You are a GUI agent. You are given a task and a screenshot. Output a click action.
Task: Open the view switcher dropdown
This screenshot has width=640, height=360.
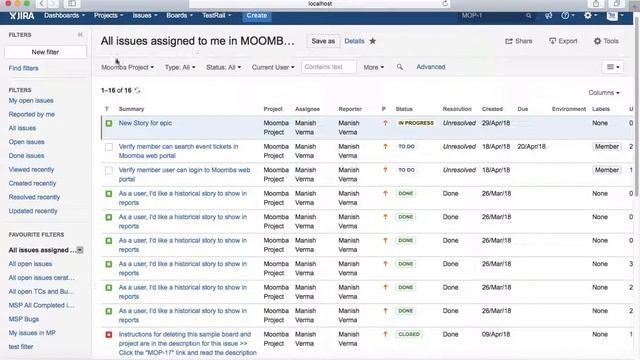[x=613, y=67]
